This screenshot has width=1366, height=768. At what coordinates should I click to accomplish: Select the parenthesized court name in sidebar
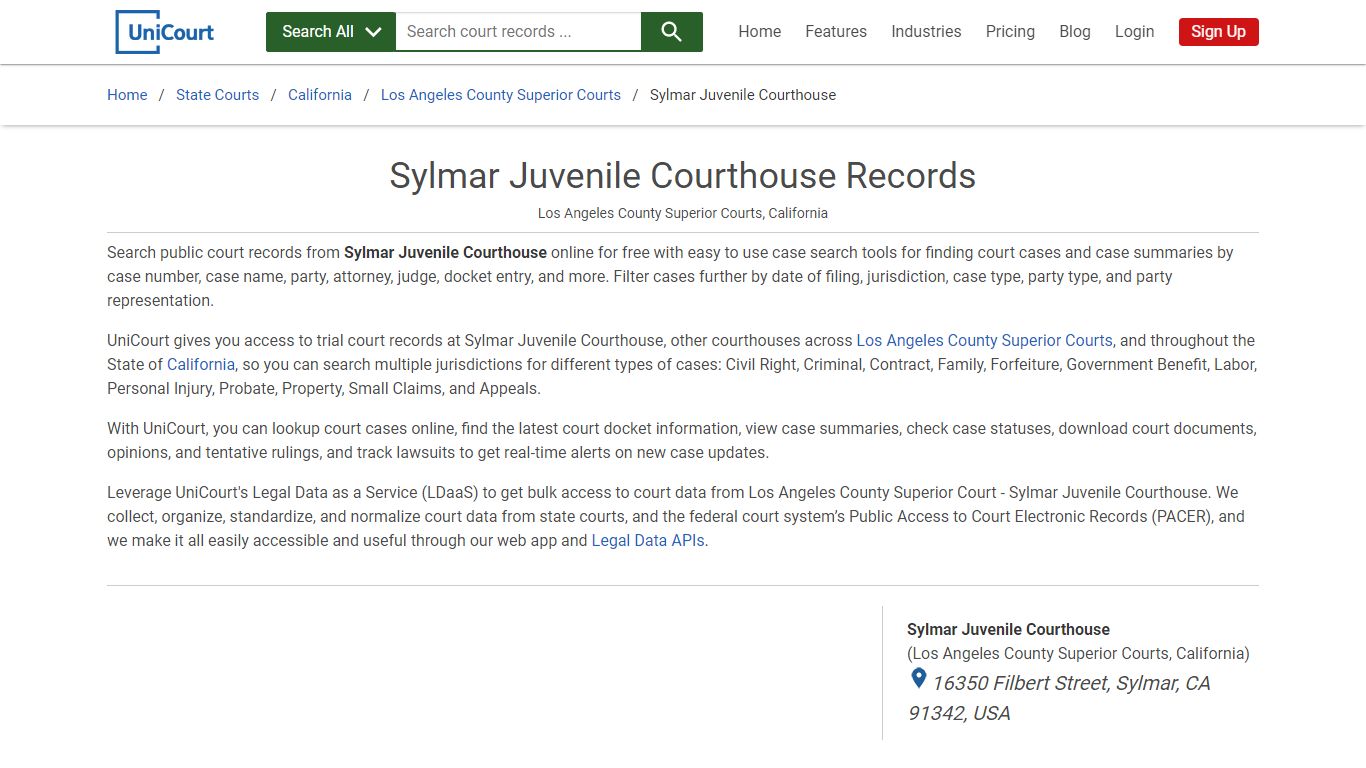1078,654
